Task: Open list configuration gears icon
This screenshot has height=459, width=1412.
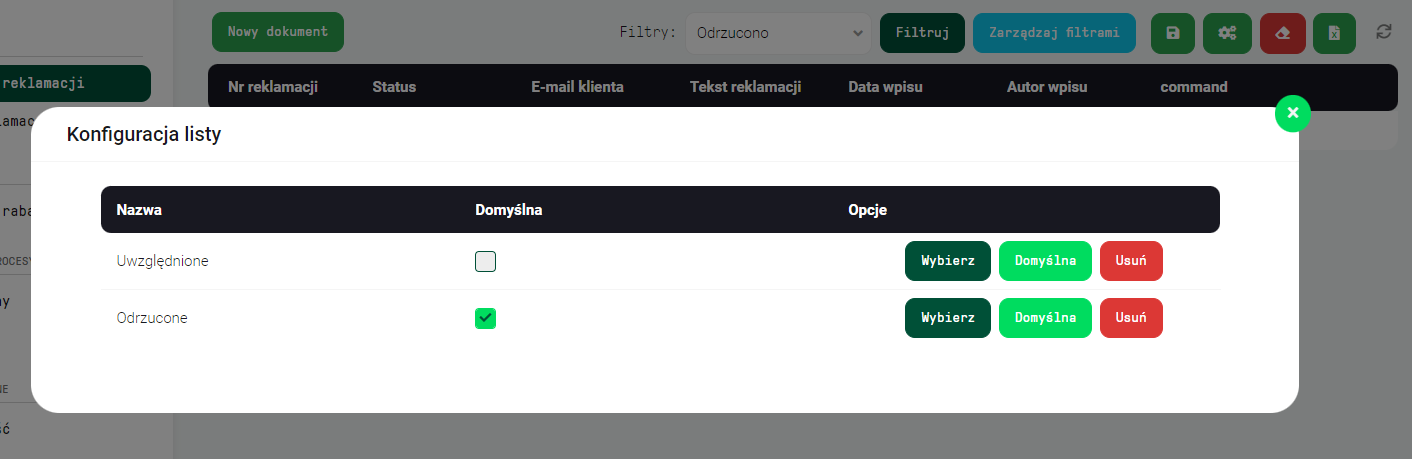Action: 1227,33
